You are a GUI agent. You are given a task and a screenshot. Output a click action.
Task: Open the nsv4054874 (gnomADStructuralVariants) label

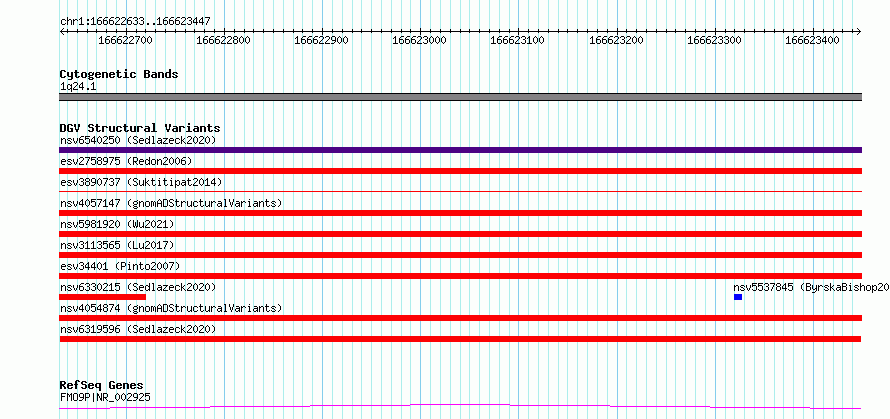tap(171, 308)
